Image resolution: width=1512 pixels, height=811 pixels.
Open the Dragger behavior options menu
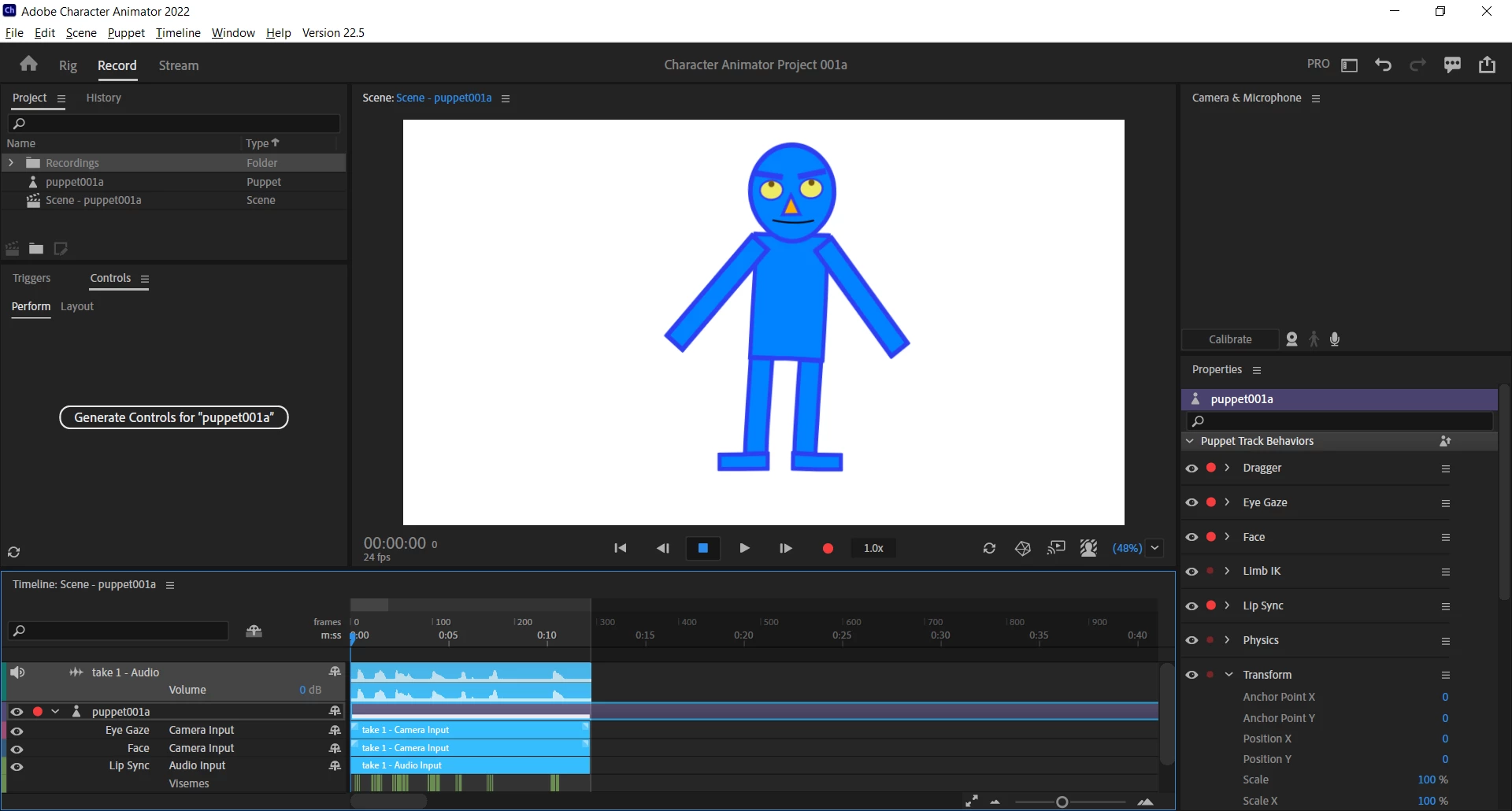pos(1446,468)
